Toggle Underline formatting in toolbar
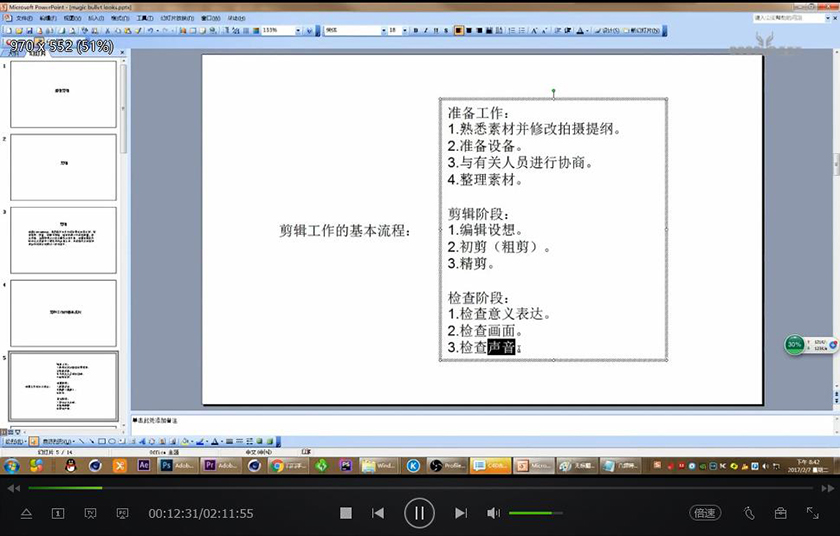Screen dimensions: 840x536 [436, 31]
